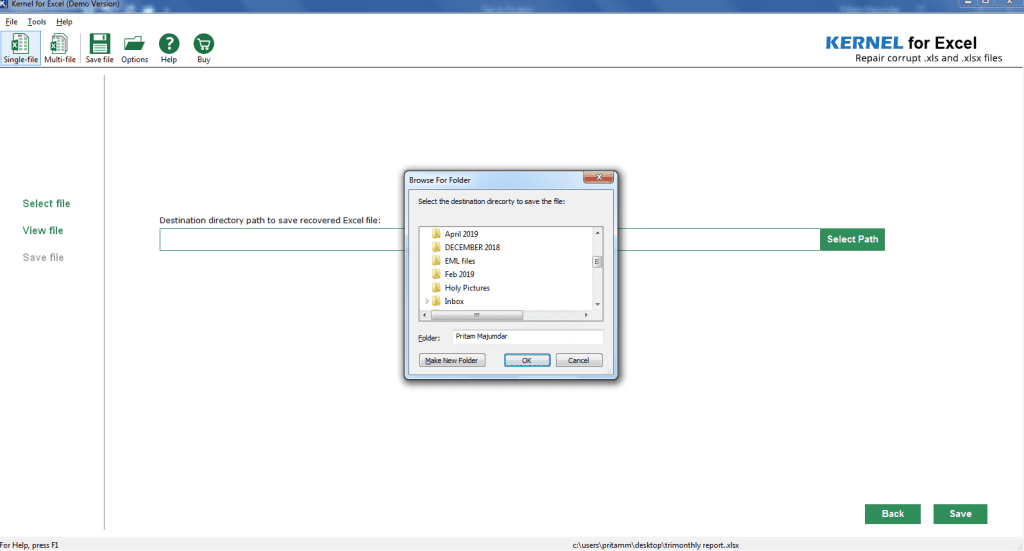Screen dimensions: 1024x551
Task: Choose the EML files folder
Action: (459, 261)
